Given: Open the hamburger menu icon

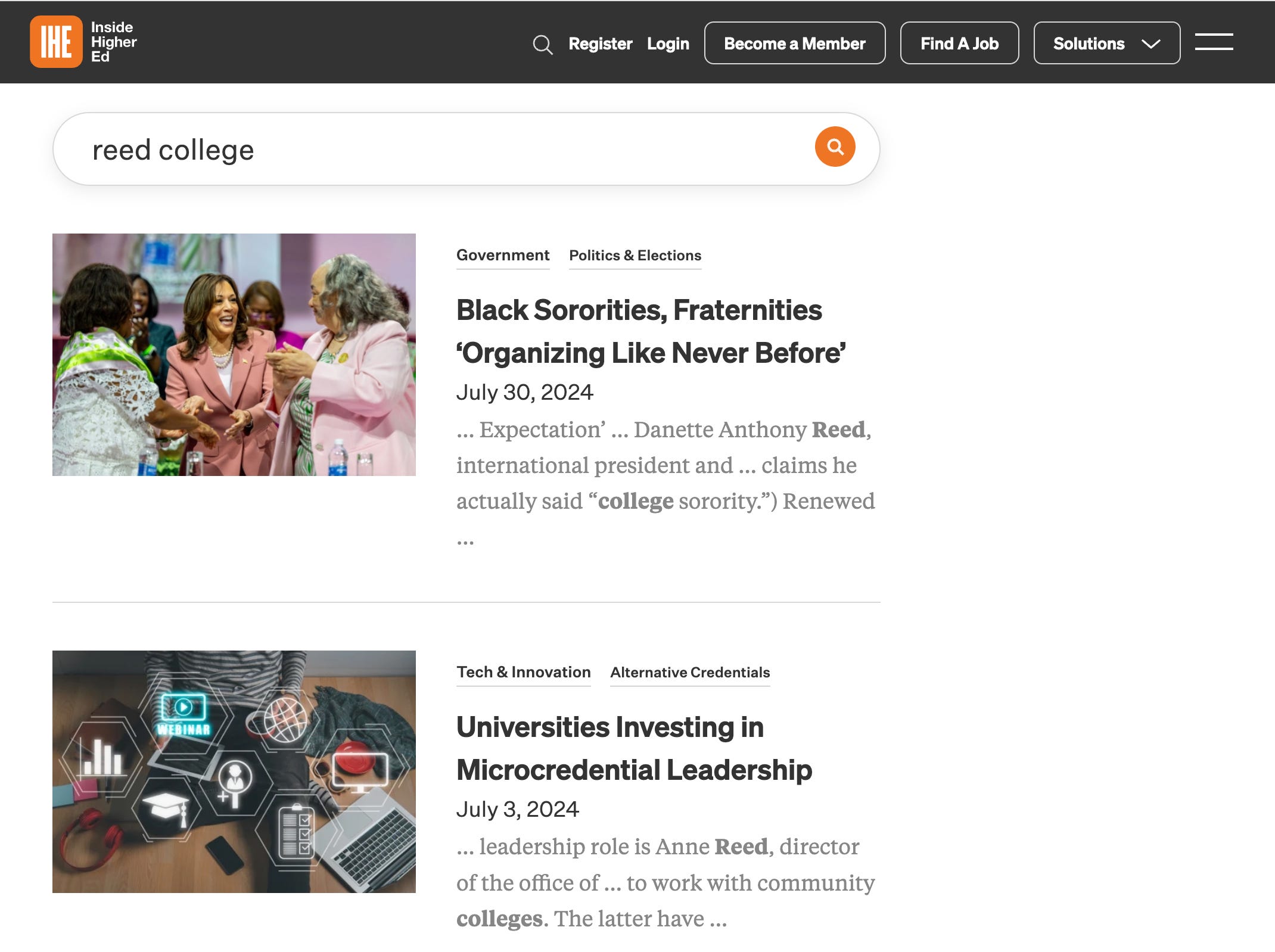Looking at the screenshot, I should point(1214,42).
